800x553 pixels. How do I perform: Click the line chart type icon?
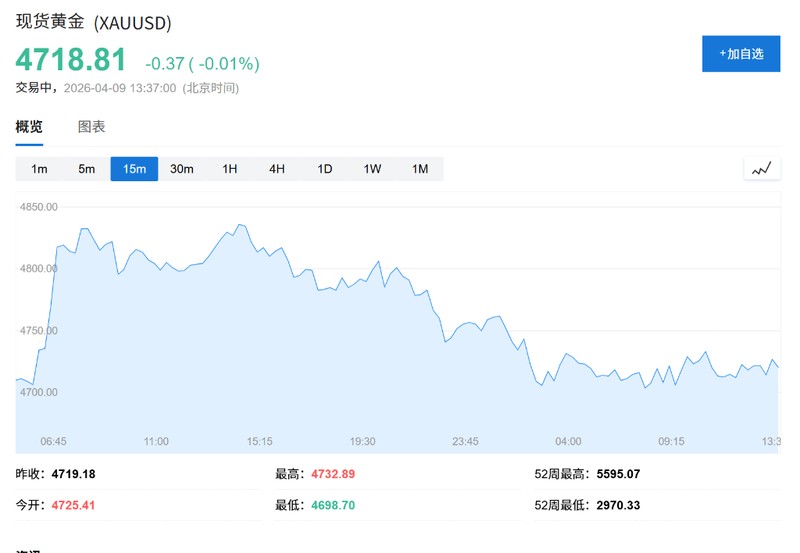click(762, 168)
